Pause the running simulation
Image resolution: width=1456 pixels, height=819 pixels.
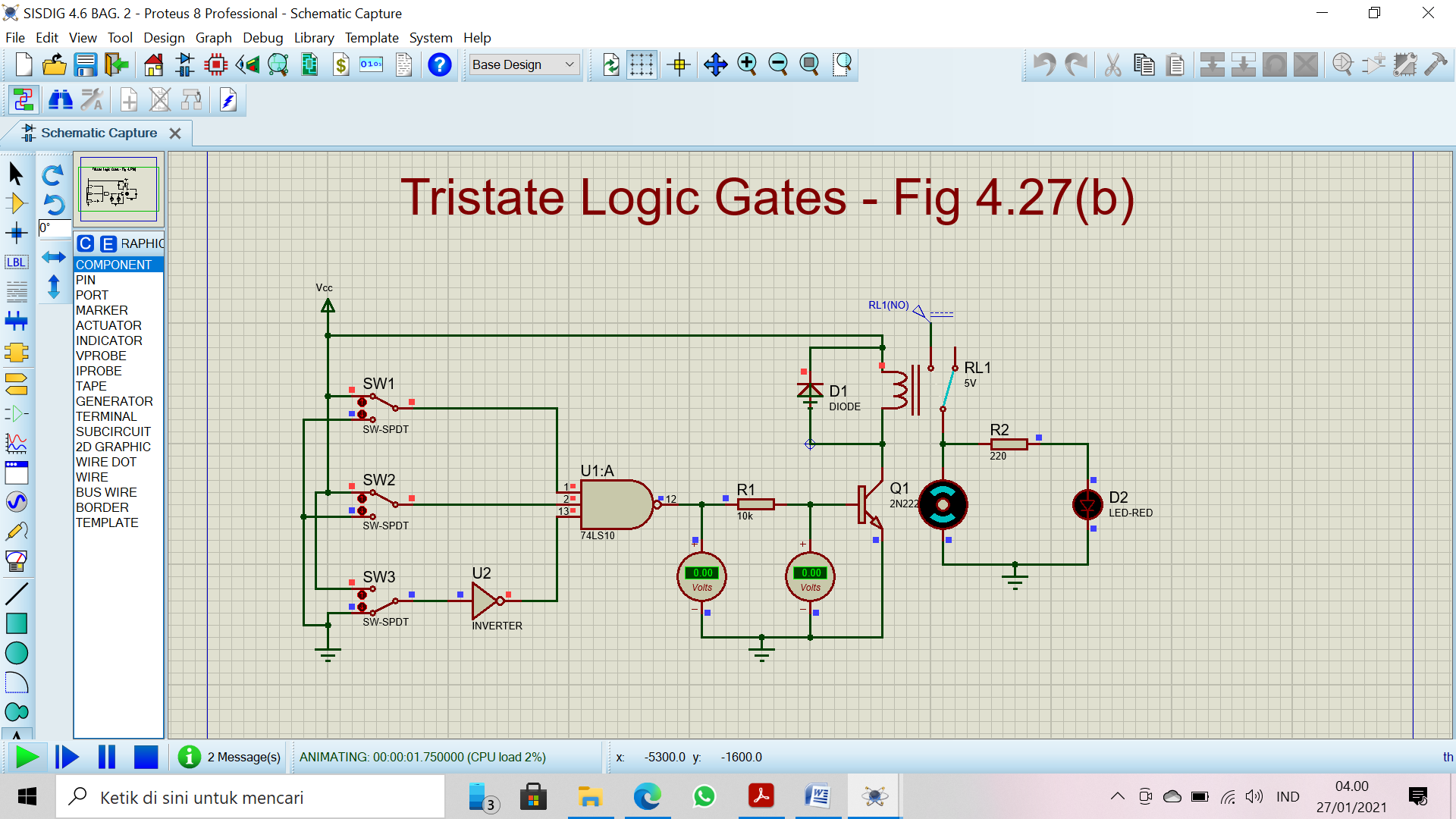coord(107,757)
